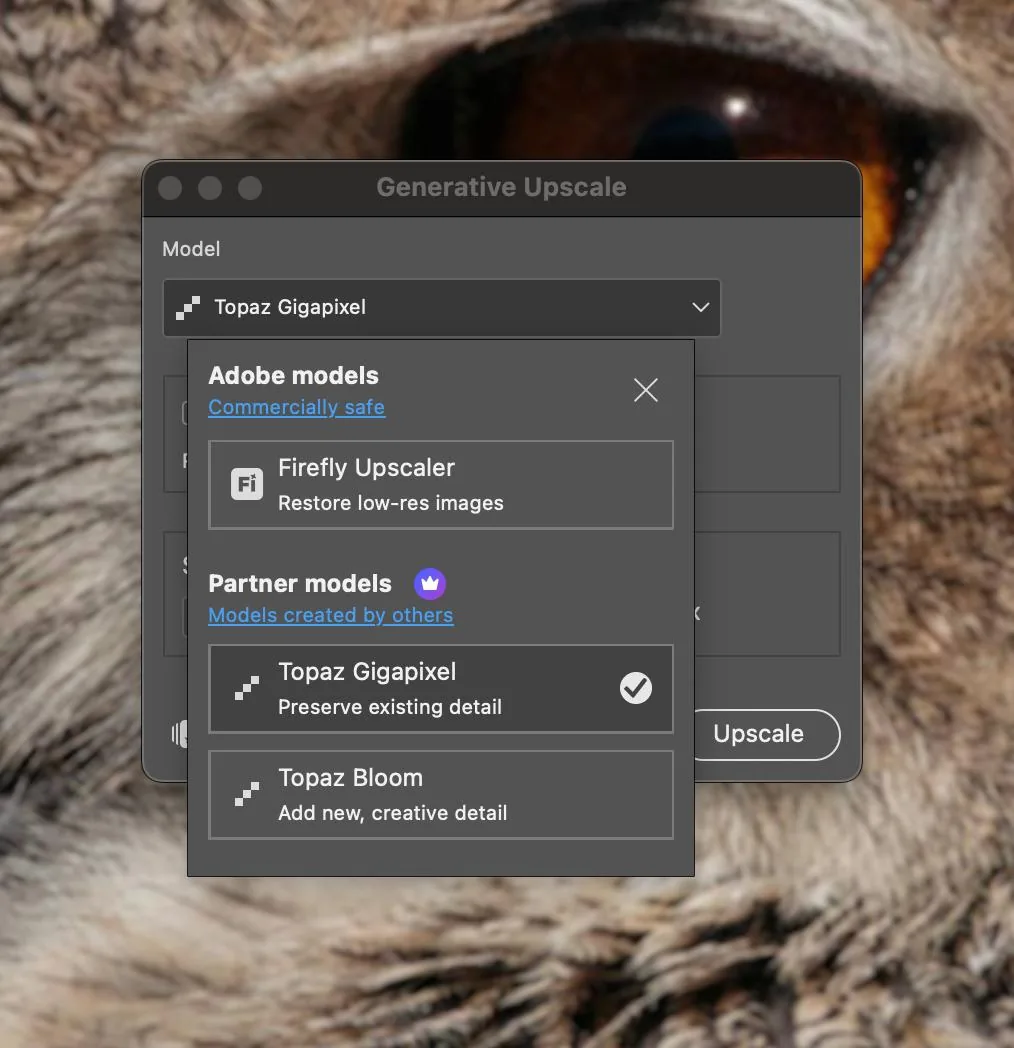Viewport: 1014px width, 1048px height.
Task: Click the Generative Upscale window title
Action: 501,187
